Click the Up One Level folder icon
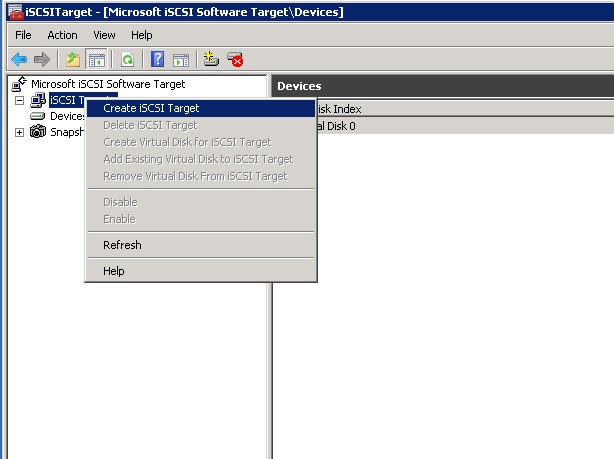This screenshot has width=614, height=459. click(73, 60)
